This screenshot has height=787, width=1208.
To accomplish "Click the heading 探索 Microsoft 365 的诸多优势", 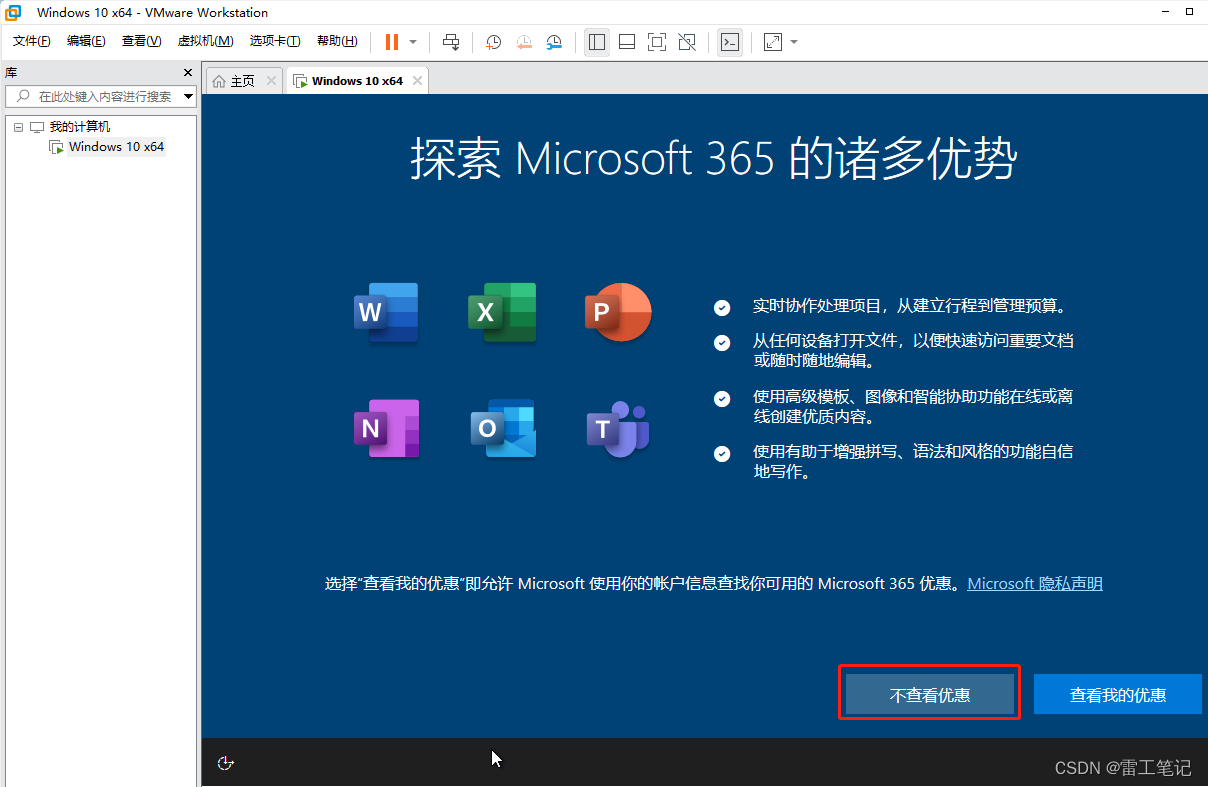I will click(x=714, y=158).
